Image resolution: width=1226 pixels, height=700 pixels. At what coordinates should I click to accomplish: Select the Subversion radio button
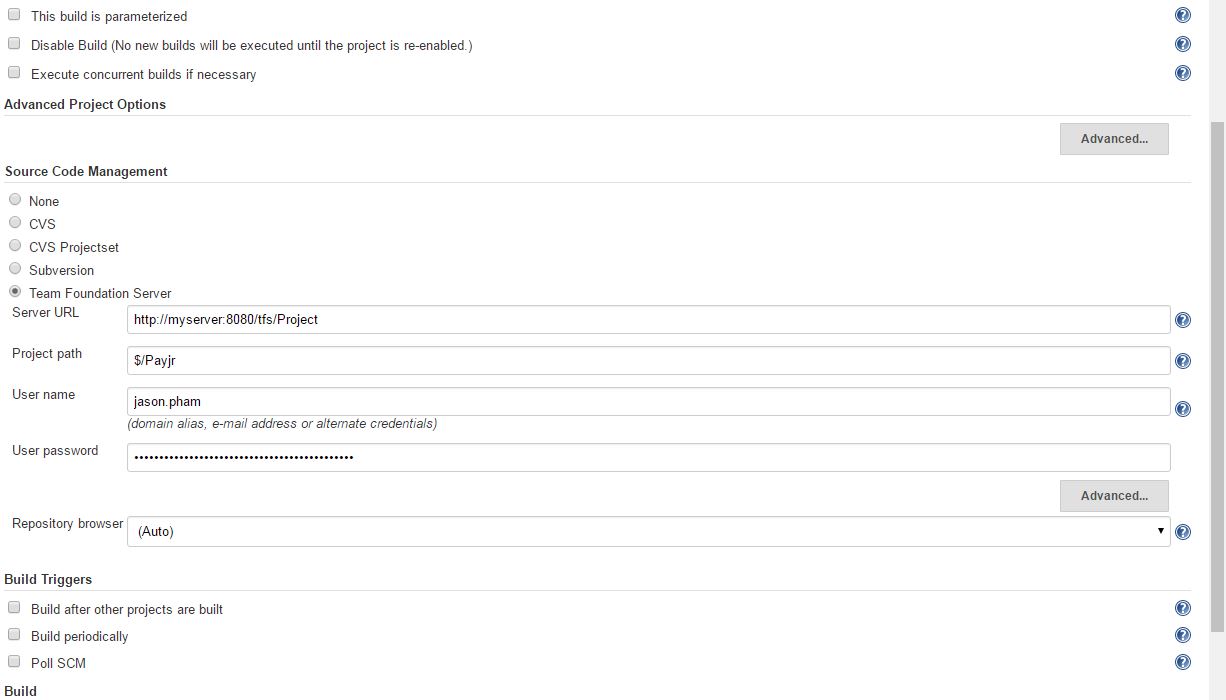click(15, 269)
